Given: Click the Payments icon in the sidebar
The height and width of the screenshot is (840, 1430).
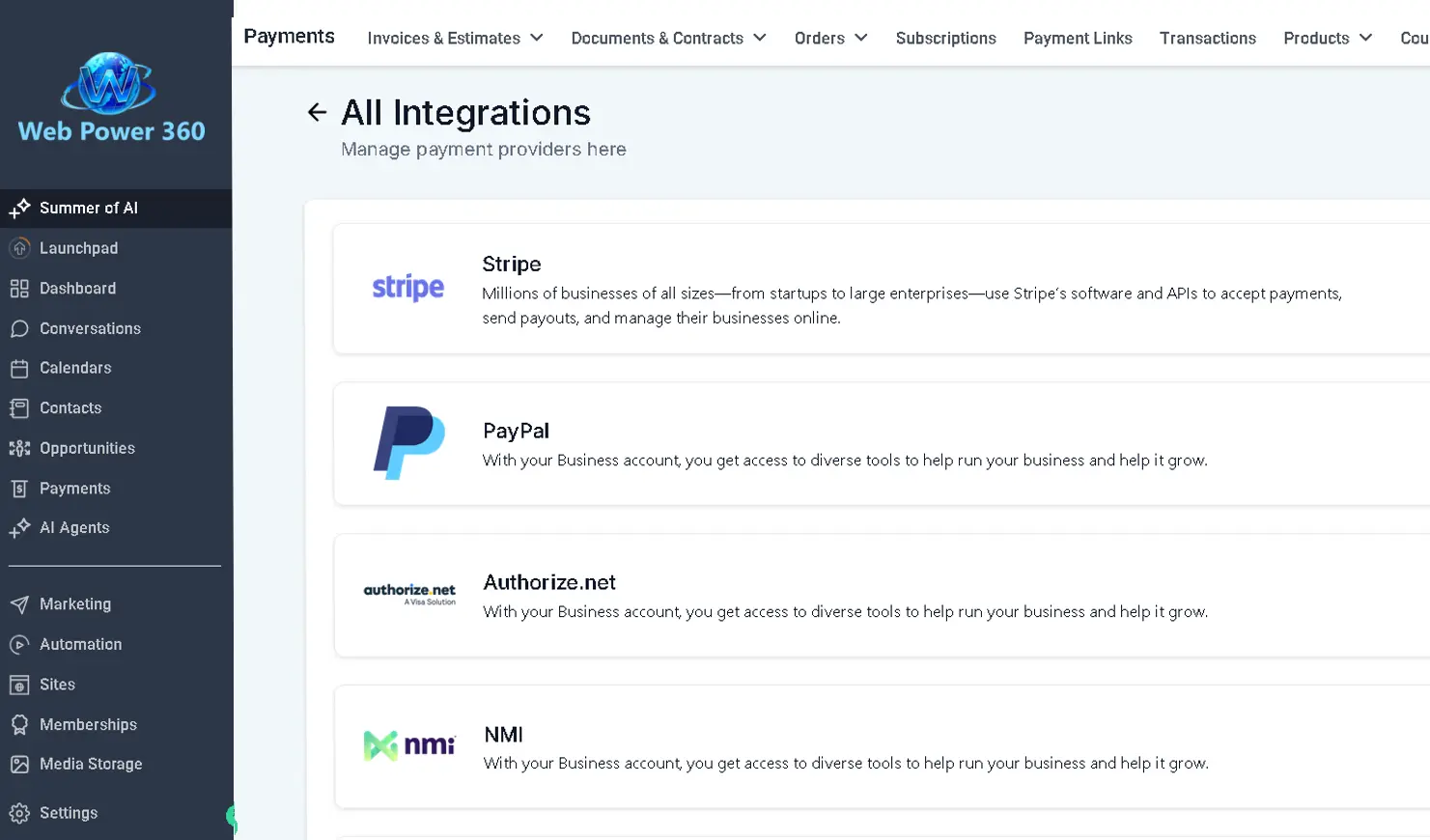Looking at the screenshot, I should pyautogui.click(x=19, y=489).
